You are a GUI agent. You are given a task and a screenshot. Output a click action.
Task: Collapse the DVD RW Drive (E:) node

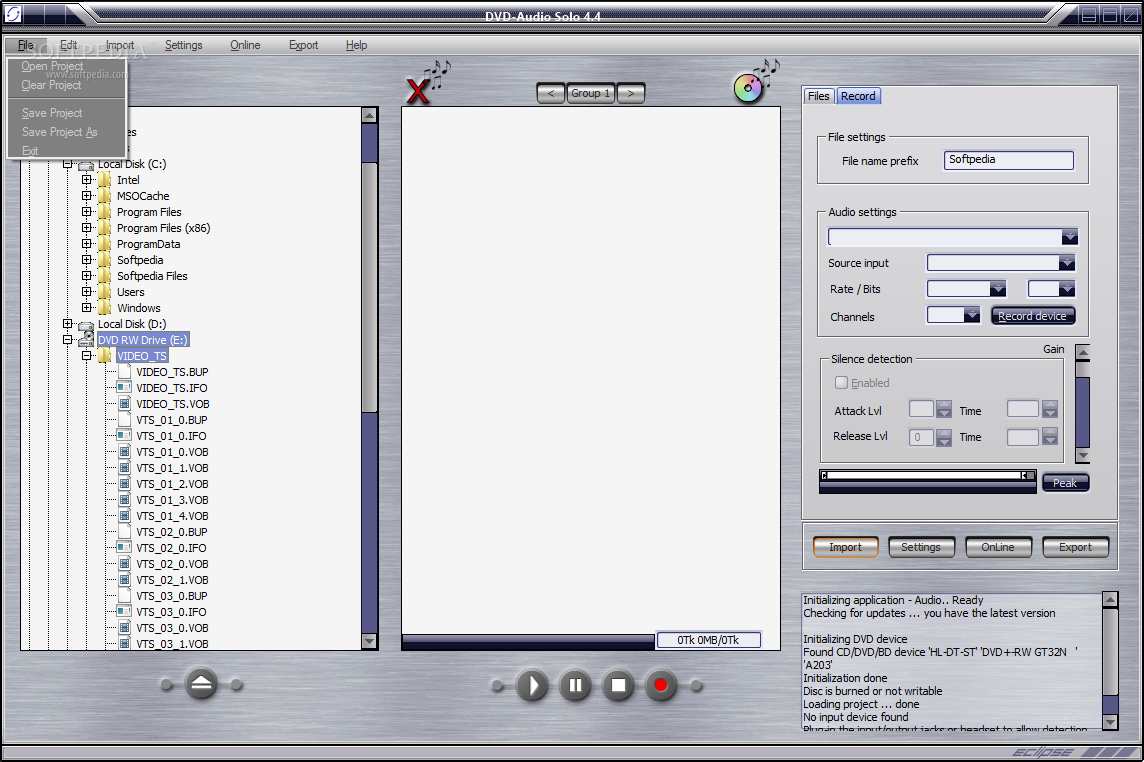coord(68,340)
